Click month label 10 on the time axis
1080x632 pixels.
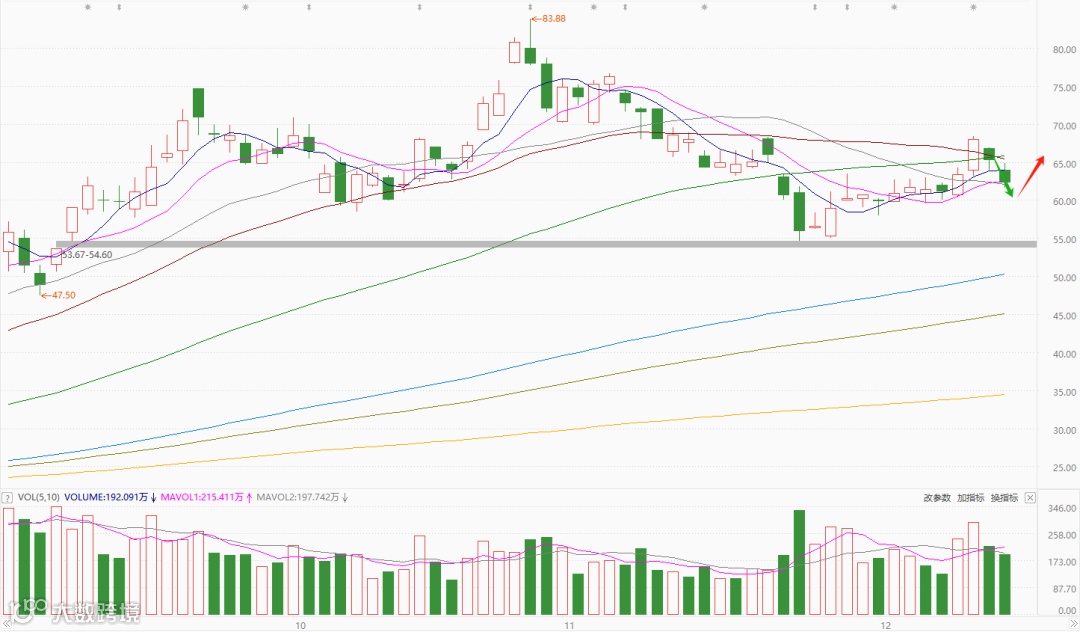pos(300,625)
